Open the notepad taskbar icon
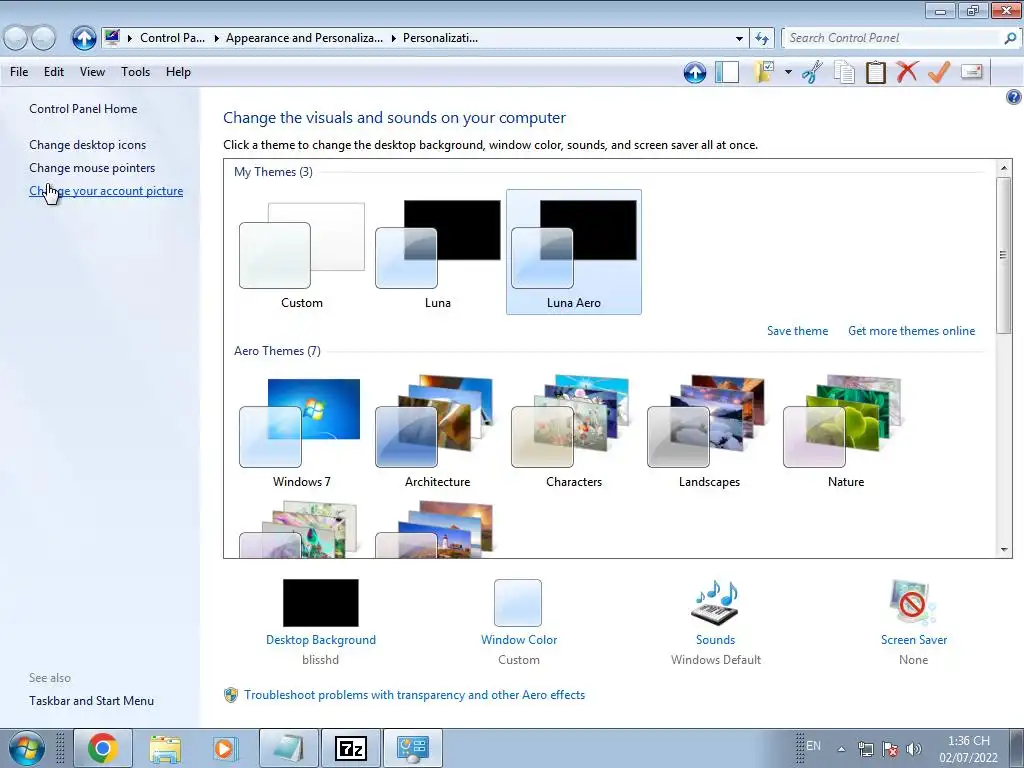This screenshot has width=1024, height=768. 289,748
